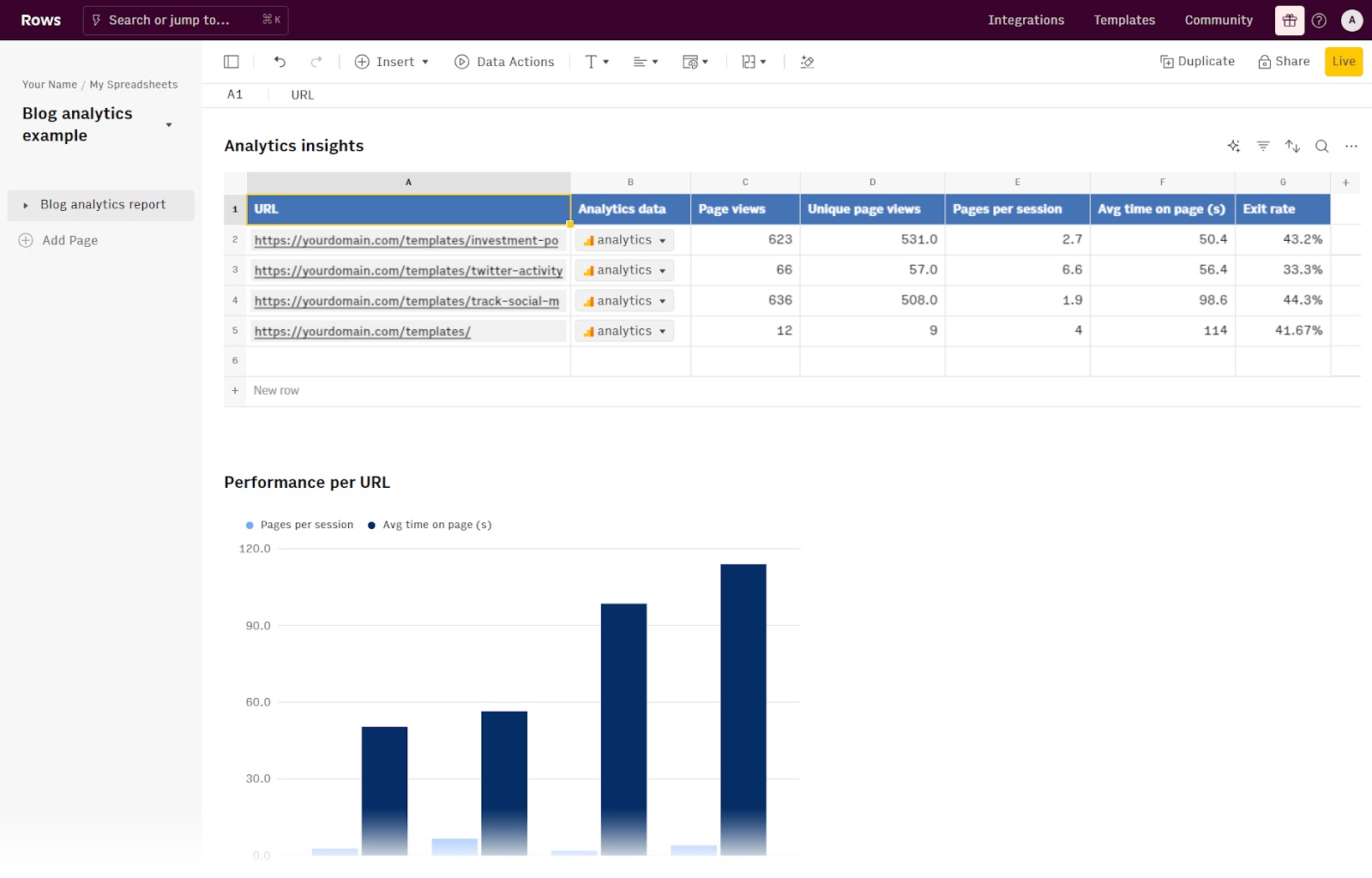
Task: Click the gift icon near your avatar
Action: click(x=1288, y=20)
